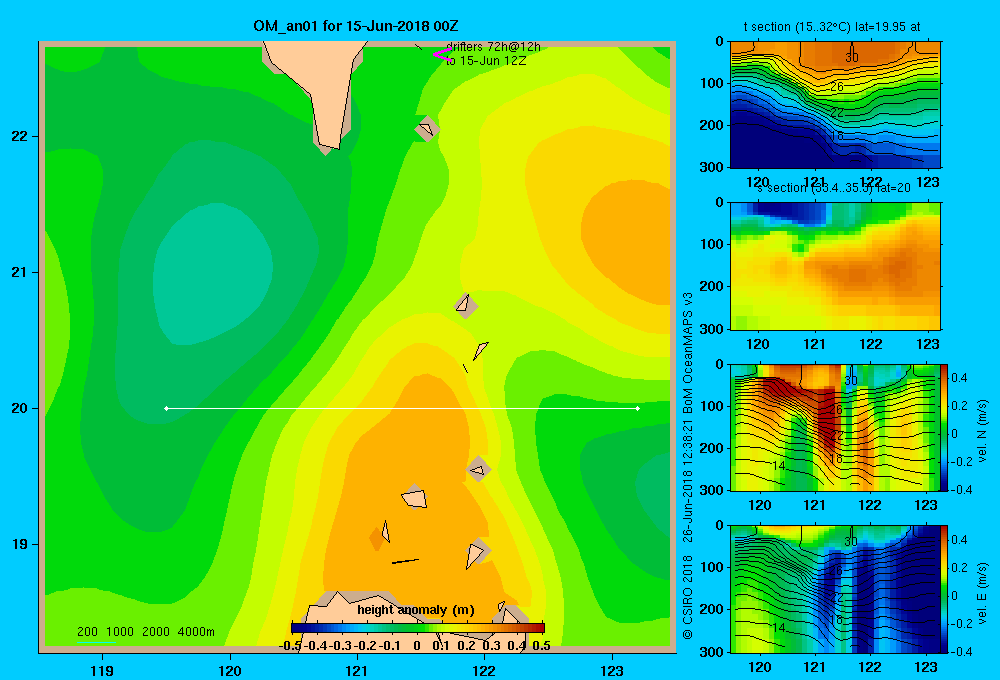Screen dimensions: 1000x680
Task: Open the salinity section panel
Action: [835, 266]
